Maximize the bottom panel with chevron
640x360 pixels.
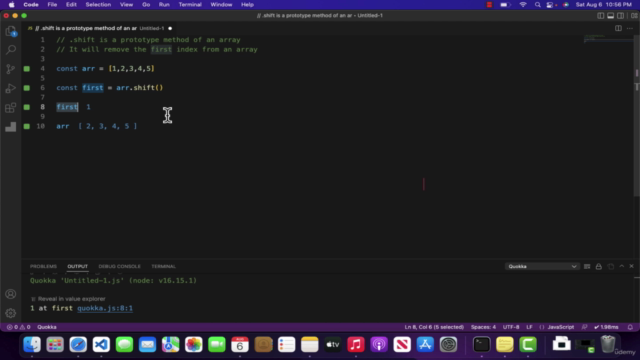pyautogui.click(x=622, y=266)
